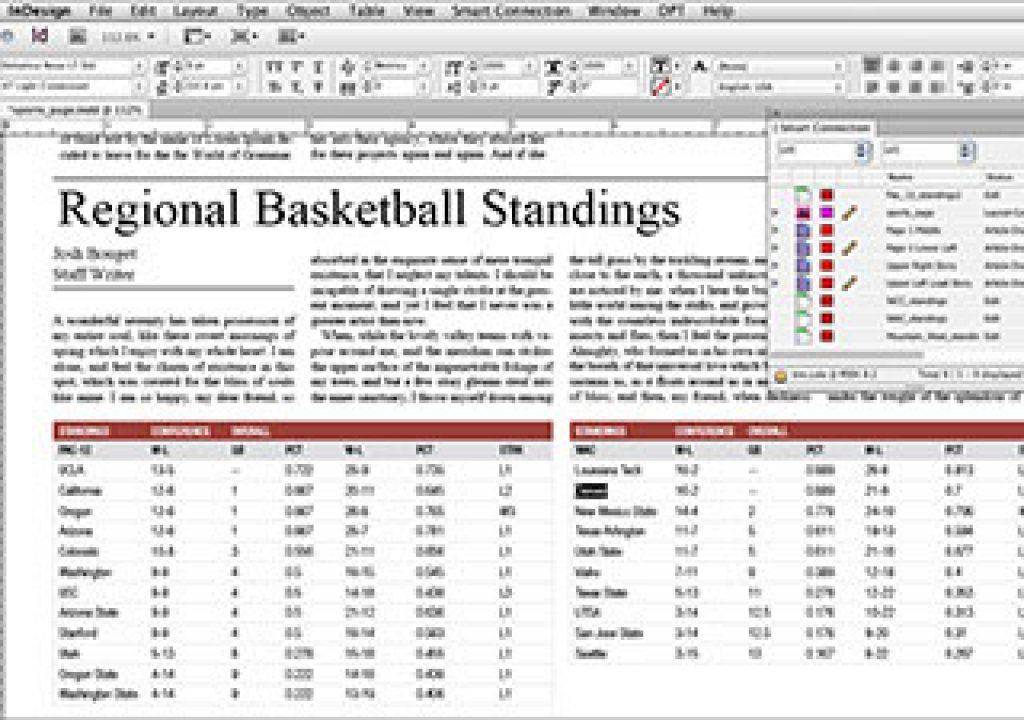Open the Layout menu
1024x720 pixels.
click(195, 10)
